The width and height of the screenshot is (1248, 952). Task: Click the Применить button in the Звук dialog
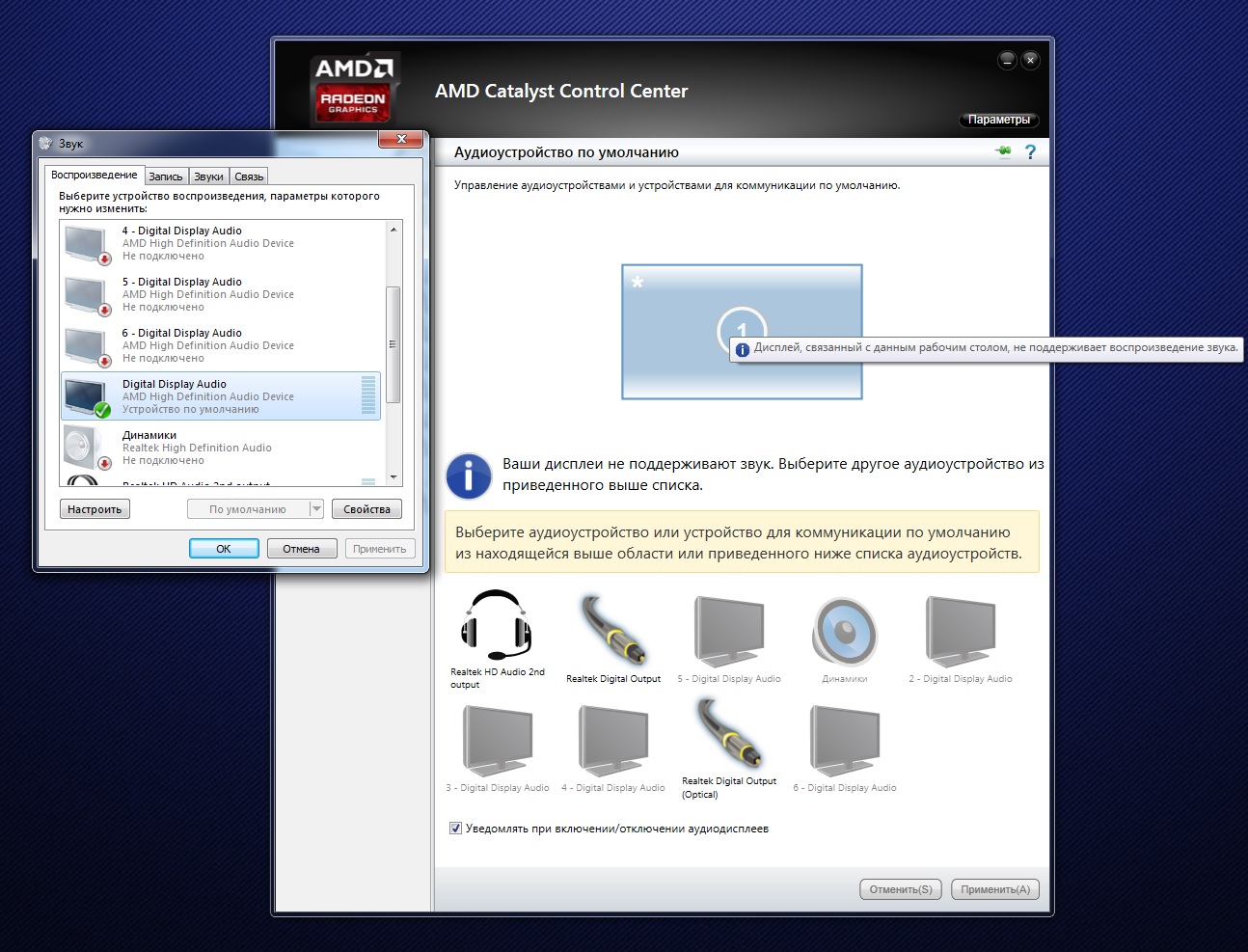point(380,549)
